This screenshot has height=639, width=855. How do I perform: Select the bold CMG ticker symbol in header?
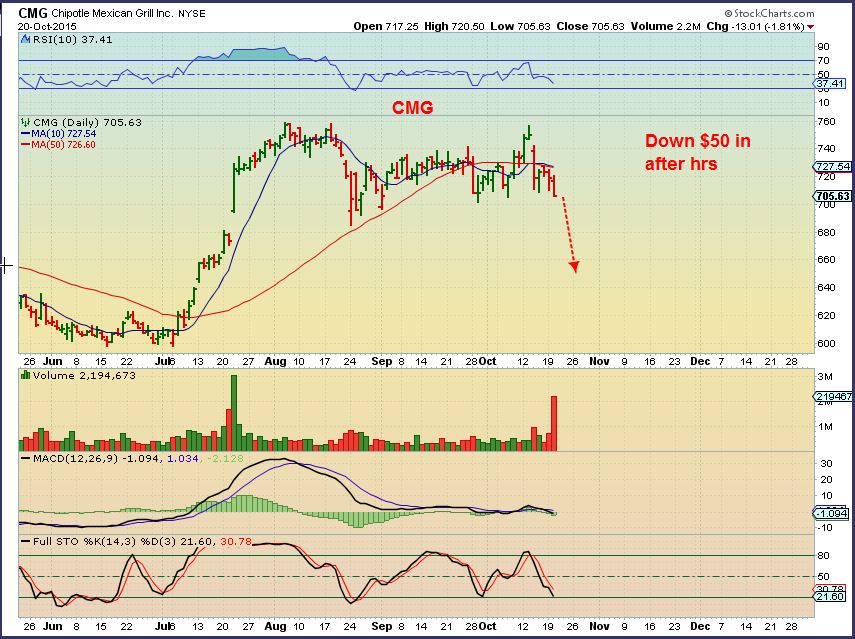pos(32,14)
